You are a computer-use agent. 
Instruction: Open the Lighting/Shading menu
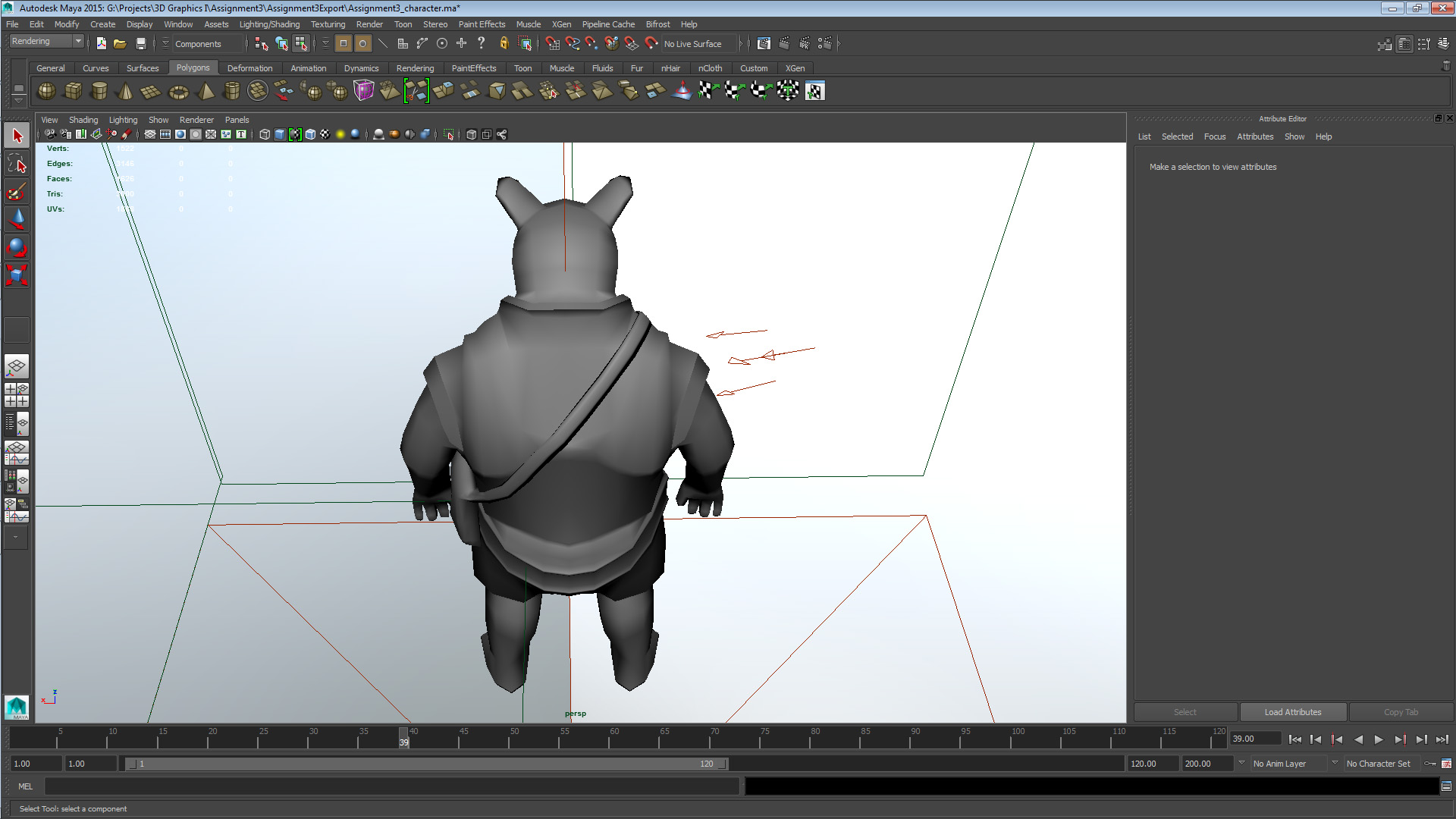pos(269,24)
